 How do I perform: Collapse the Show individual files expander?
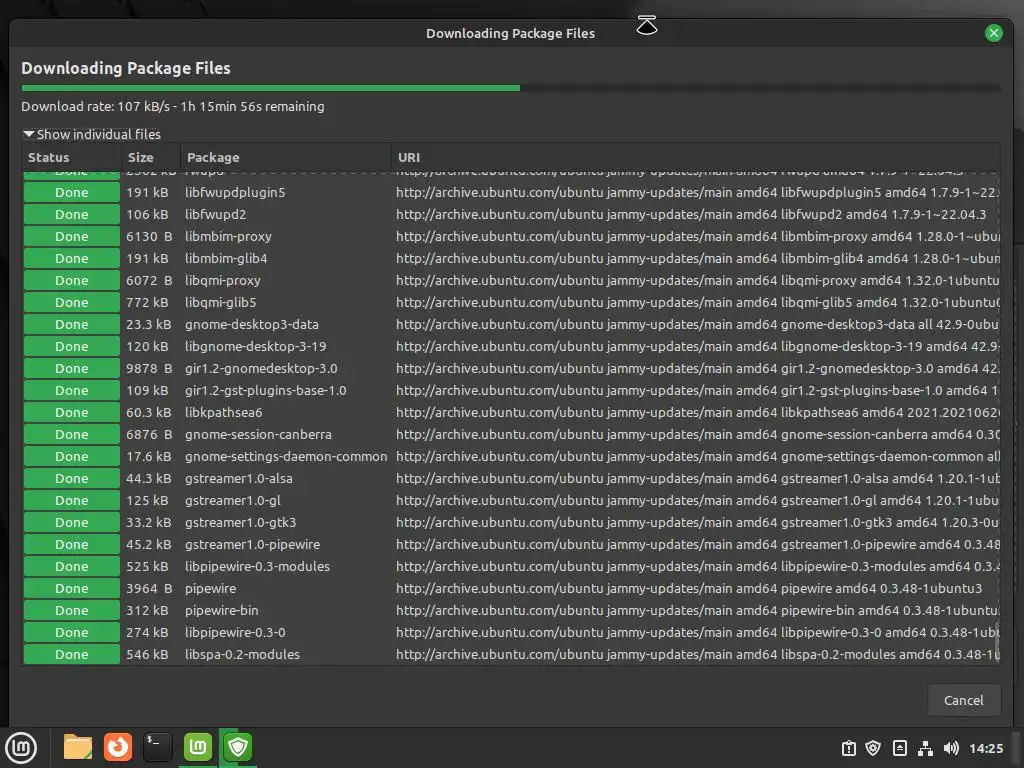92,134
